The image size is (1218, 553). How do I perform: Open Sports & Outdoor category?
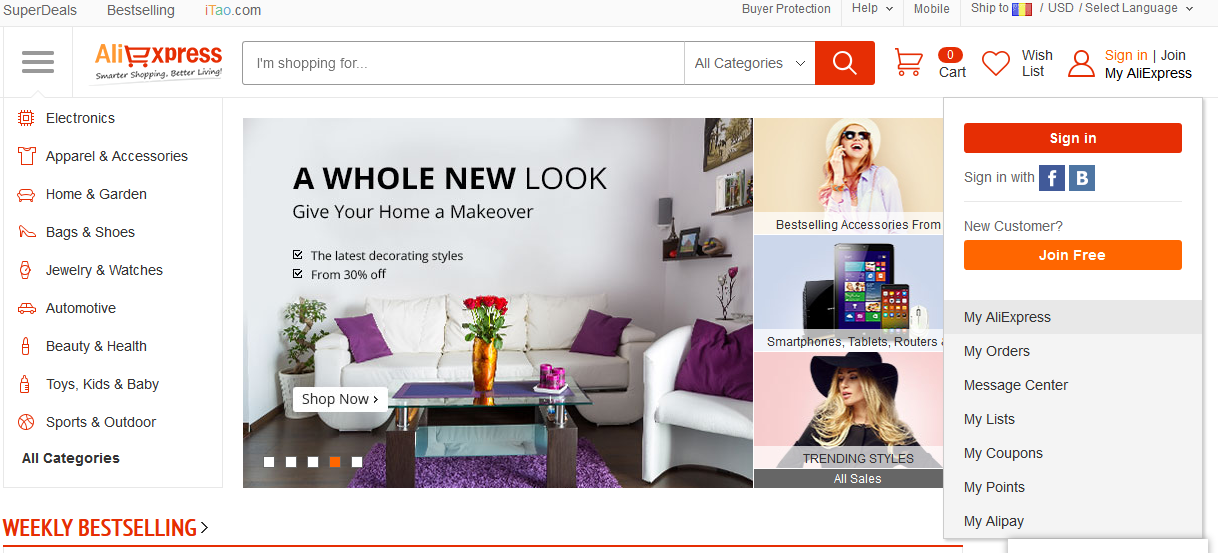(x=101, y=422)
